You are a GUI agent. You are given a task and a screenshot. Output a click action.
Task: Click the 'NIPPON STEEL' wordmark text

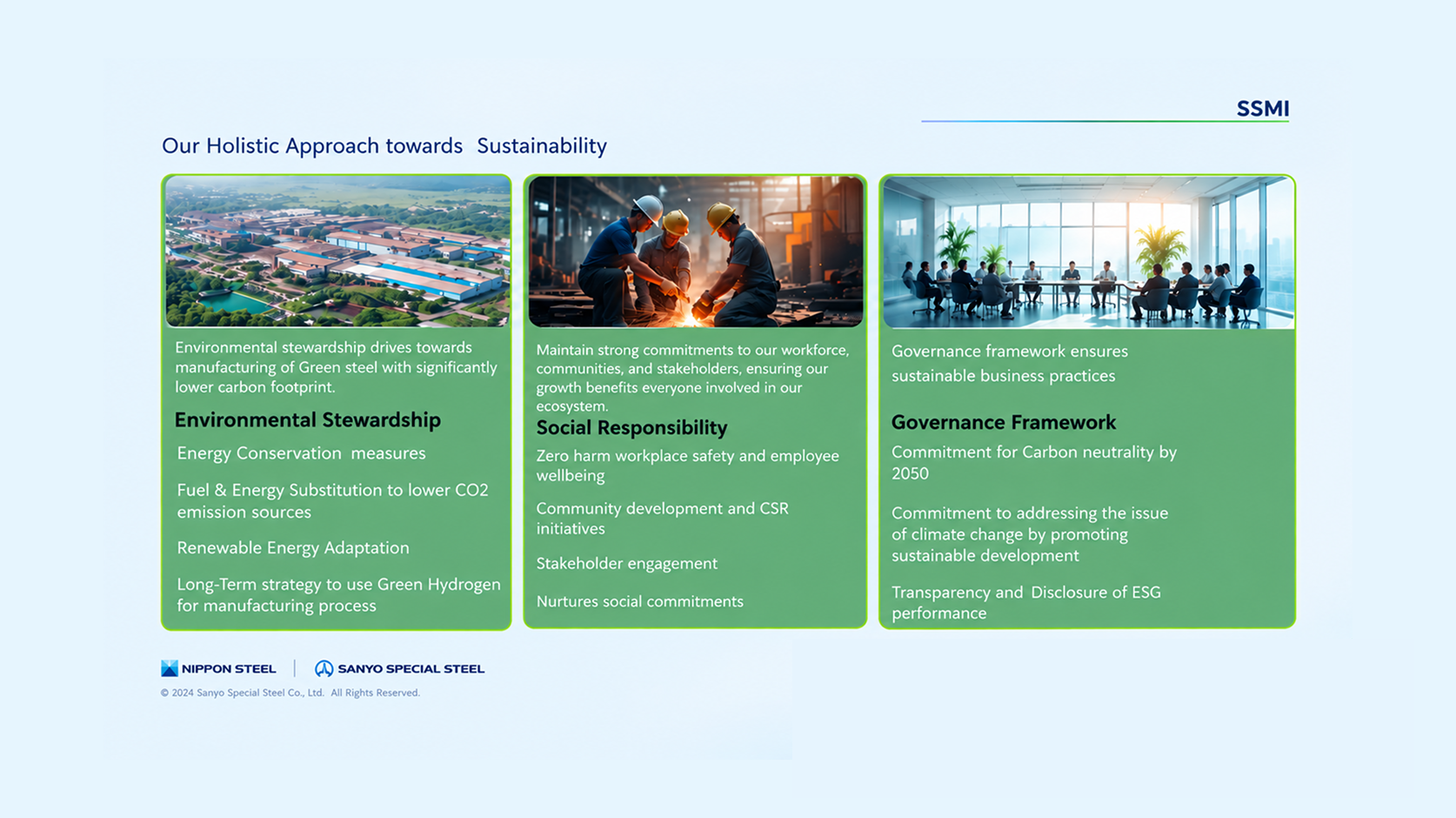pos(228,668)
